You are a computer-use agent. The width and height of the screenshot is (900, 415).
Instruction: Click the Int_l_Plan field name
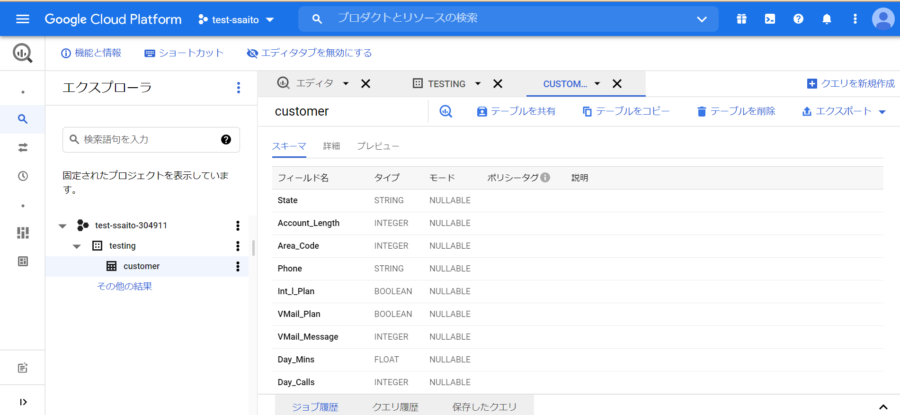click(296, 291)
